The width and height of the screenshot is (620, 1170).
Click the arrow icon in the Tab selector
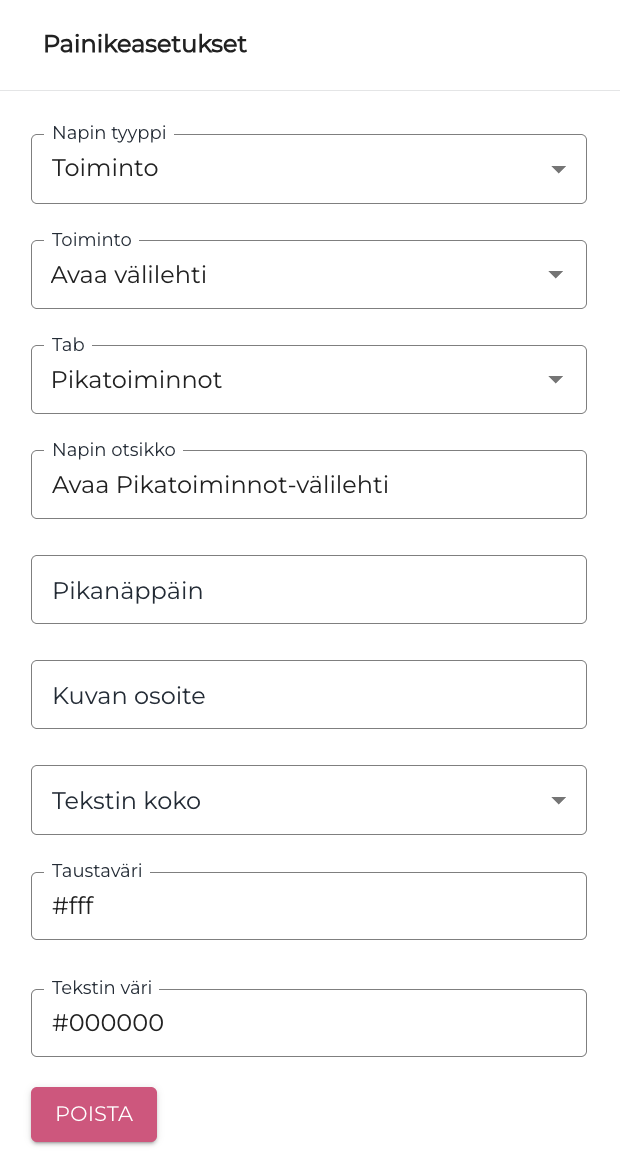(x=555, y=379)
